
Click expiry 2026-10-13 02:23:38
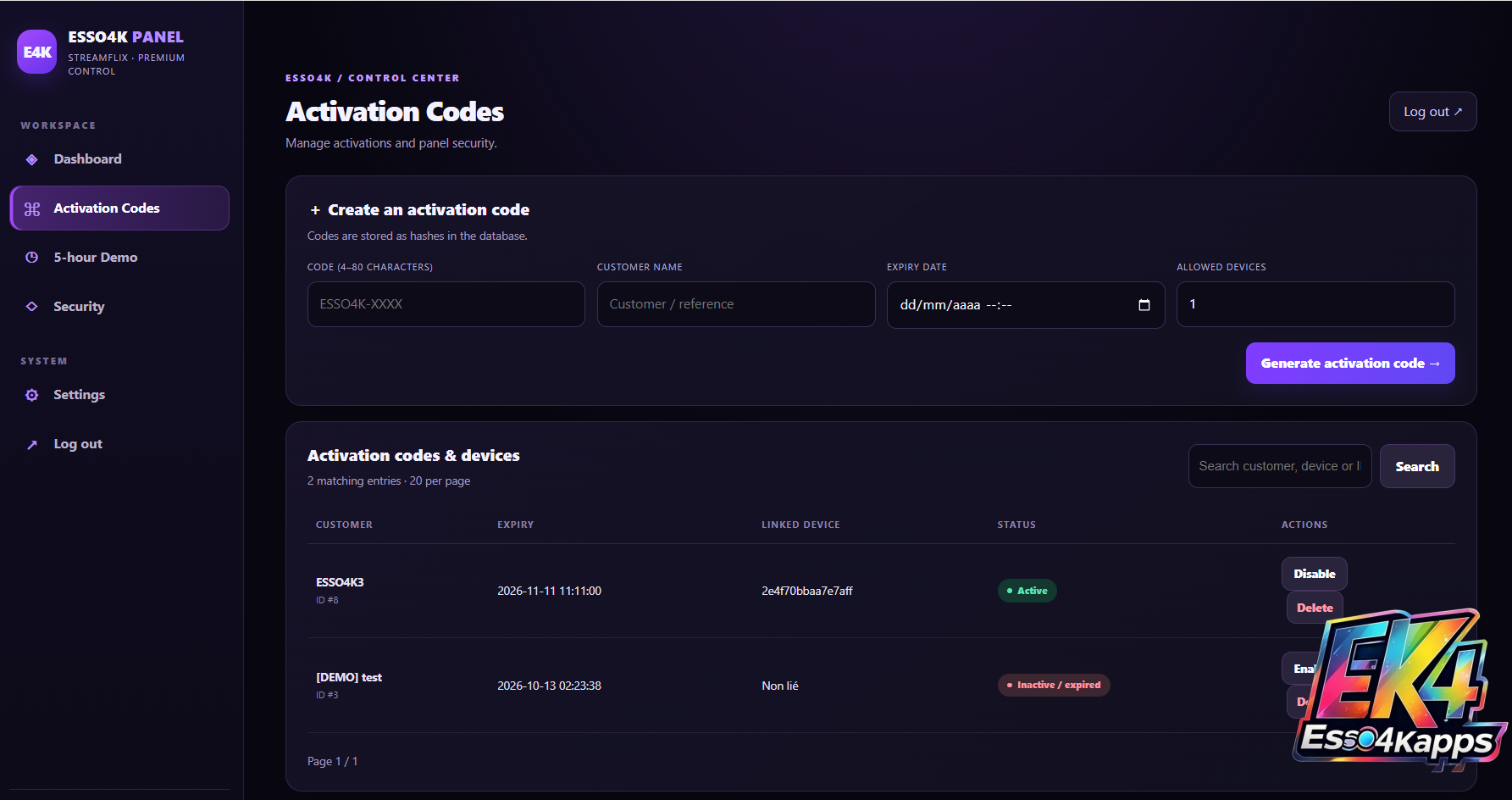549,686
